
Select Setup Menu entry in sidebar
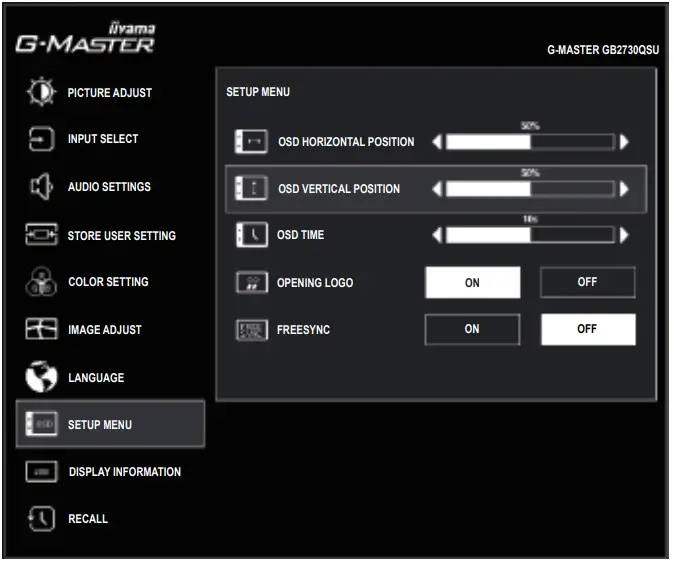pos(110,424)
